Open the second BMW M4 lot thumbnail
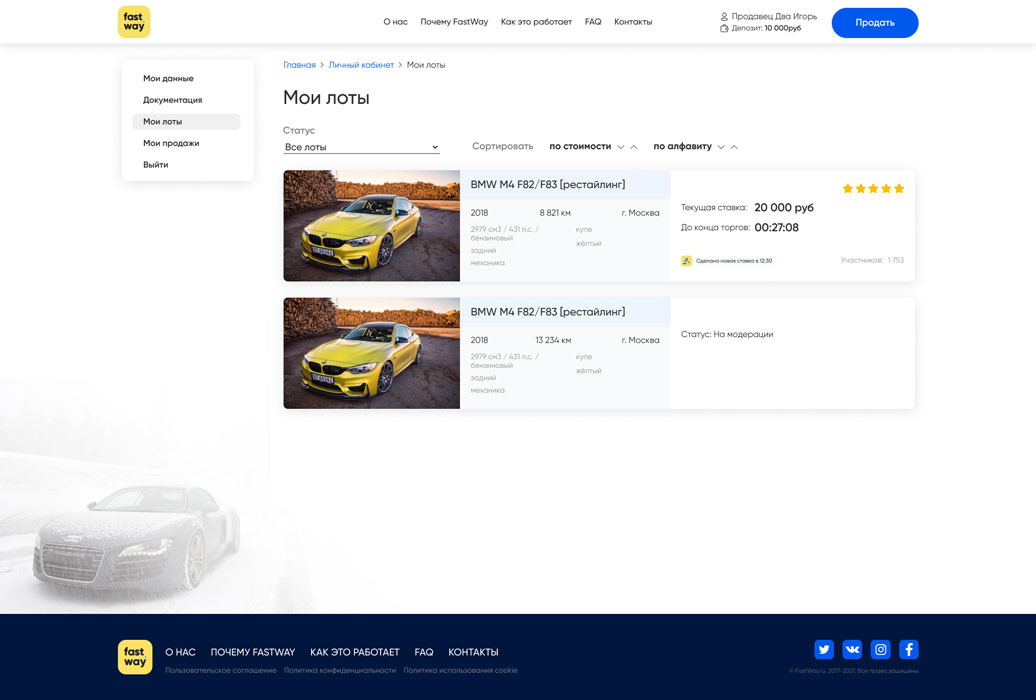Image resolution: width=1036 pixels, height=700 pixels. point(371,353)
